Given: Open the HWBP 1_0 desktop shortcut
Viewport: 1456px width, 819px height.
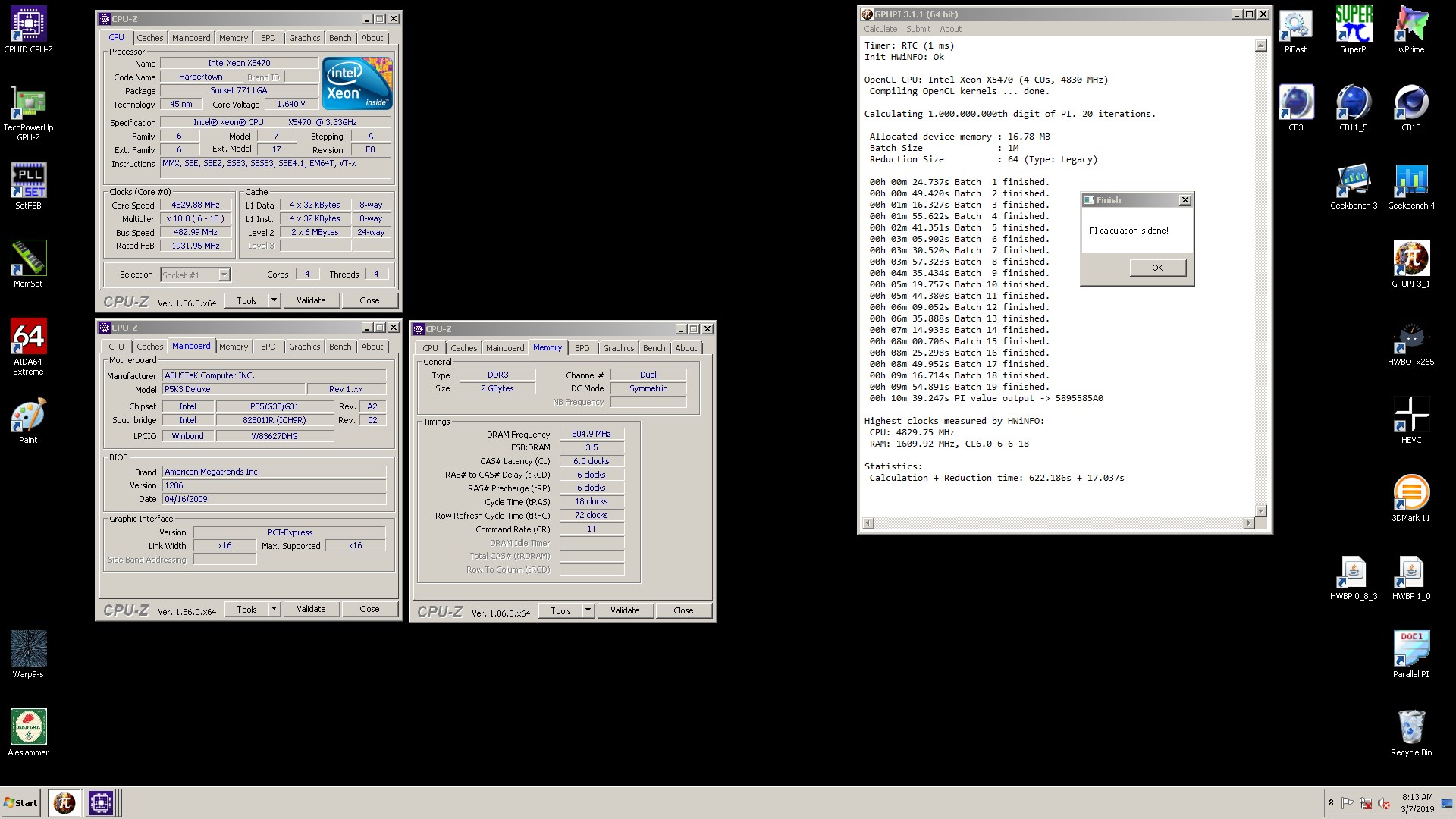Looking at the screenshot, I should 1411,577.
